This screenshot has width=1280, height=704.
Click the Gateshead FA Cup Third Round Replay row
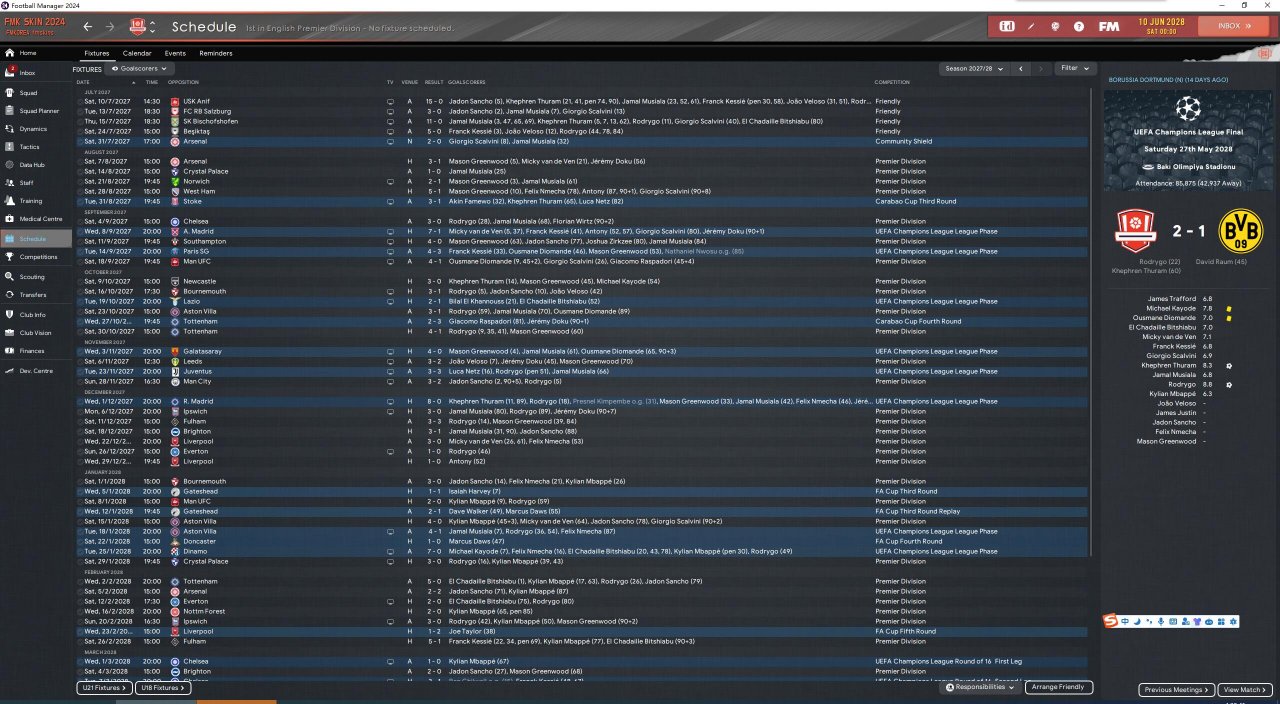pyautogui.click(x=582, y=511)
